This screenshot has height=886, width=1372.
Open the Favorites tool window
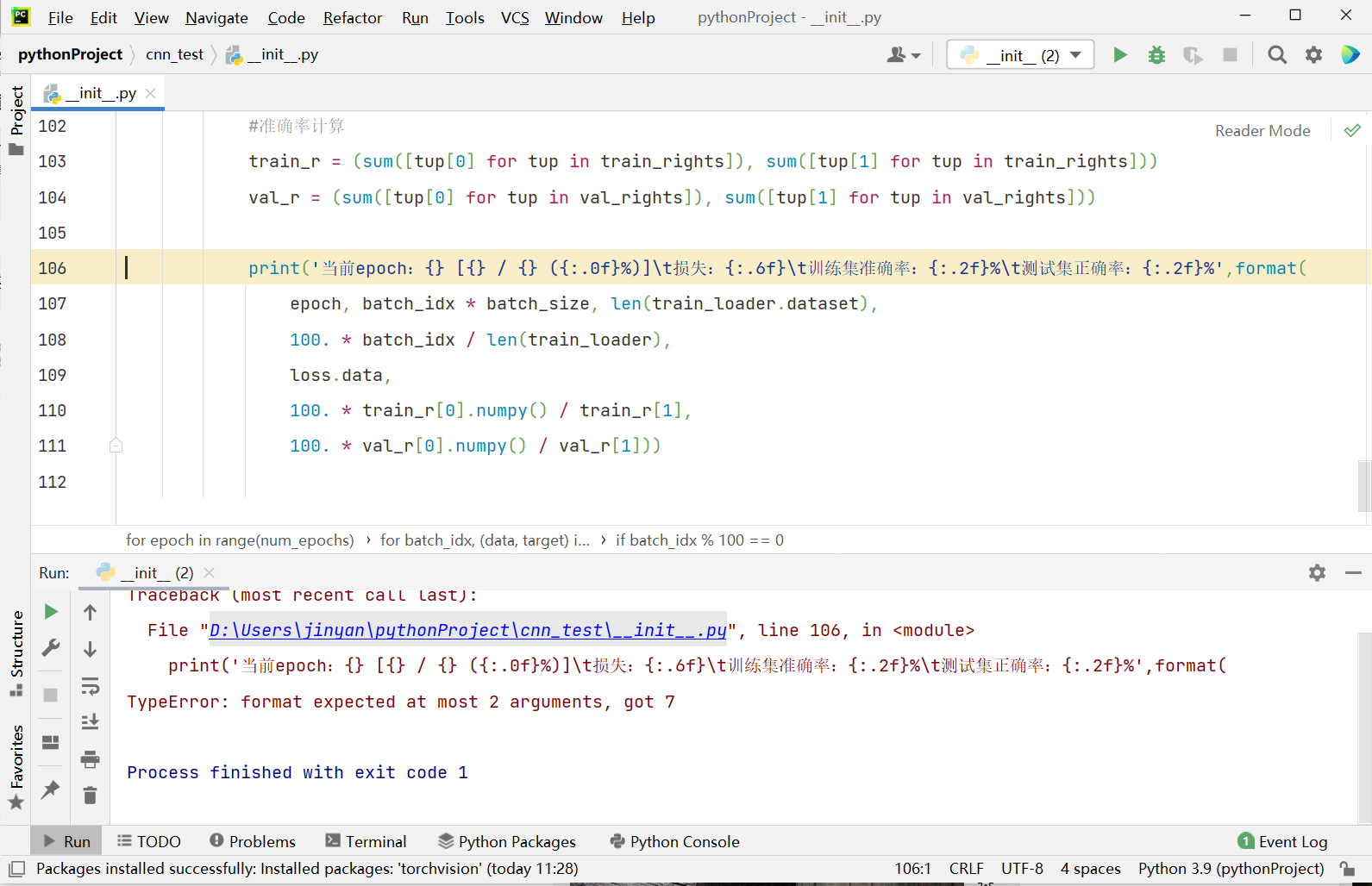click(16, 767)
